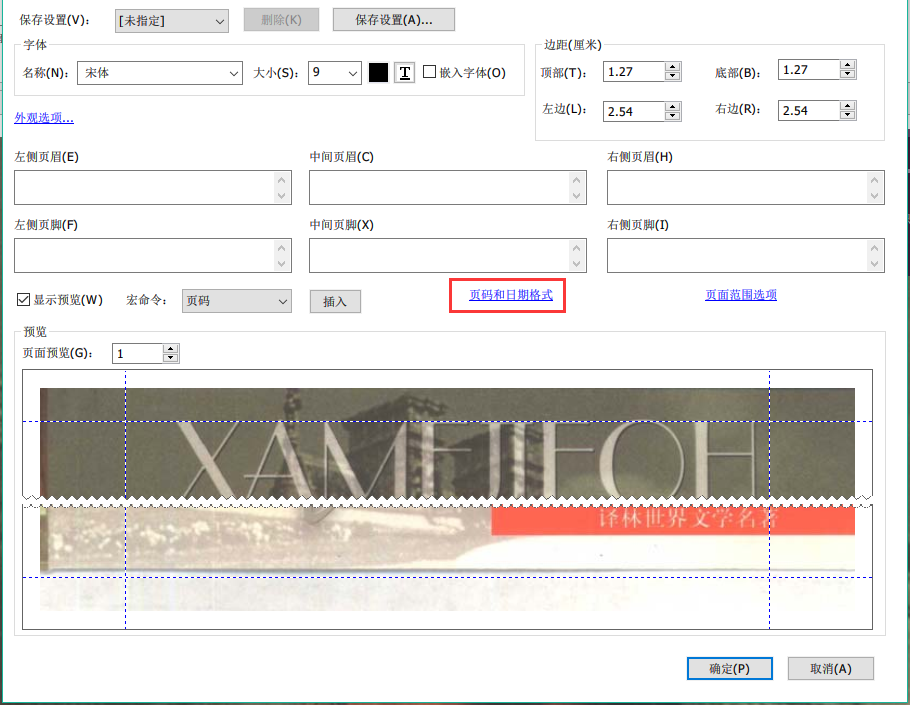Open the 外观选项 link

pos(44,118)
